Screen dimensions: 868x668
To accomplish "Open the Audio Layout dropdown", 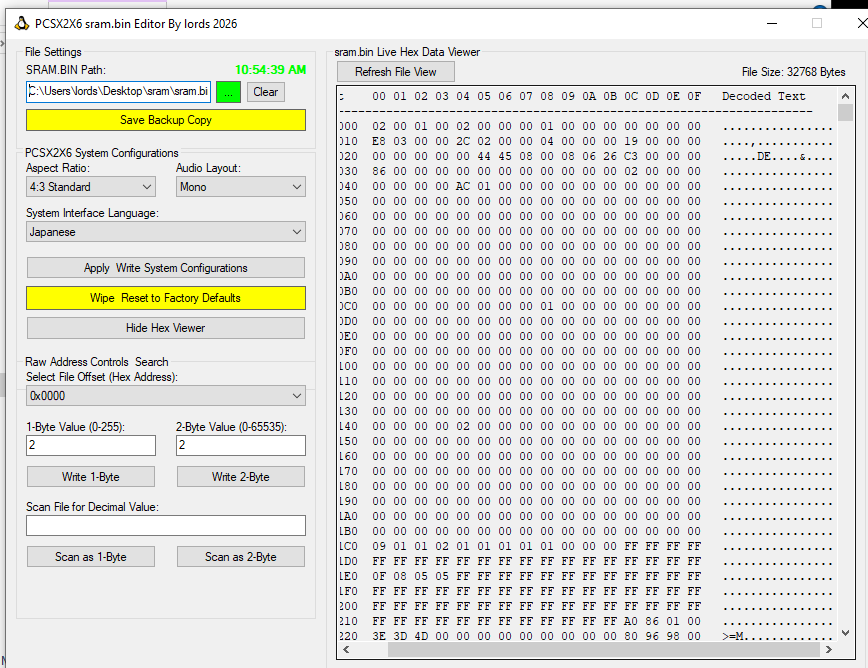I will click(241, 187).
